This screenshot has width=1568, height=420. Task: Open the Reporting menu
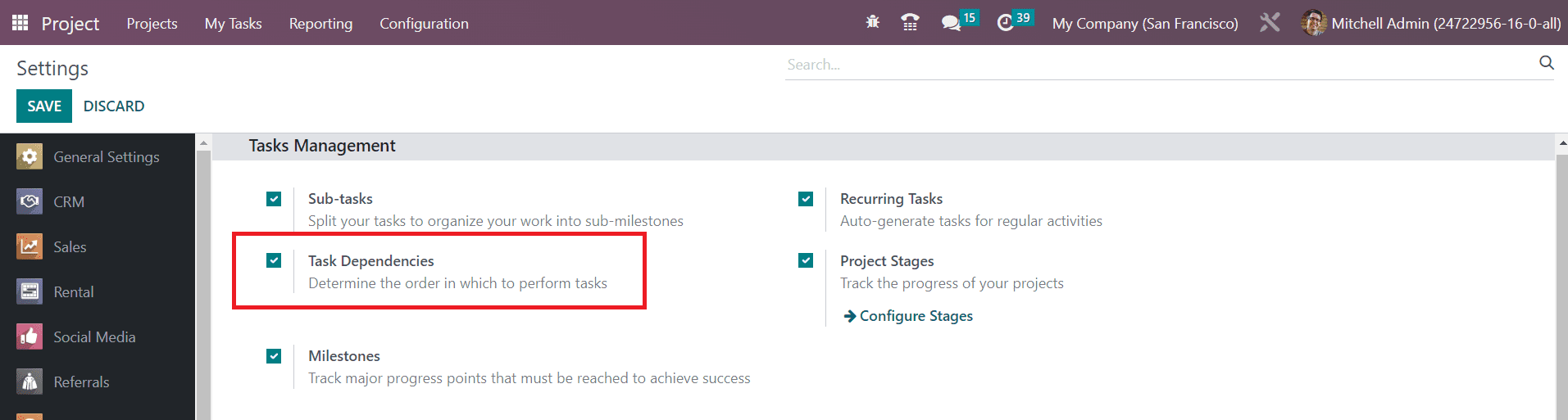320,24
